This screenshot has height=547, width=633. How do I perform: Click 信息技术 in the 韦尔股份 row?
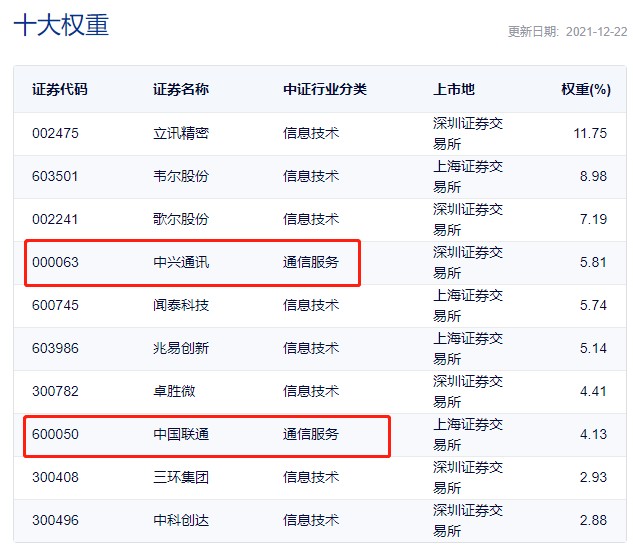pyautogui.click(x=311, y=176)
